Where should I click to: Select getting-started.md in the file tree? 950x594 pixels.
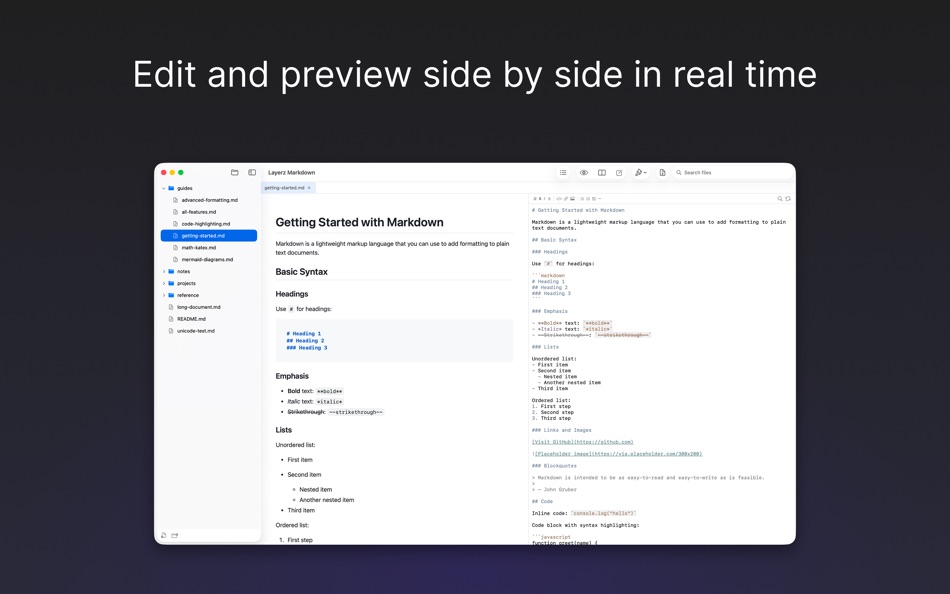208,236
